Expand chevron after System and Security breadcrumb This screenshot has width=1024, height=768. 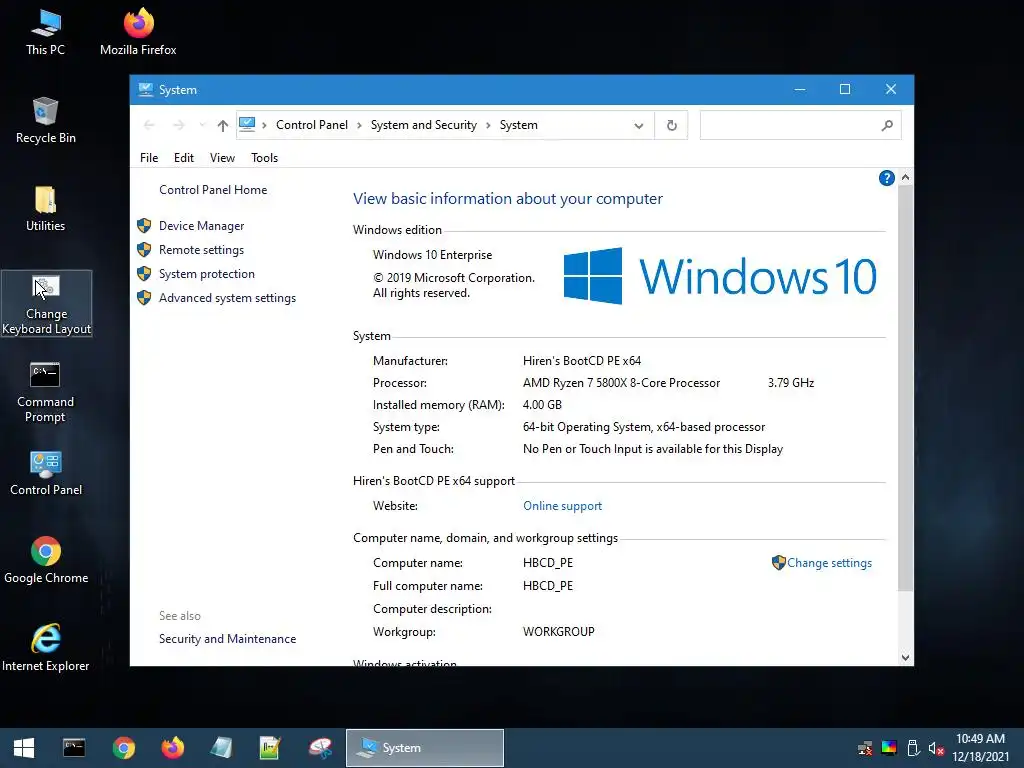[488, 125]
